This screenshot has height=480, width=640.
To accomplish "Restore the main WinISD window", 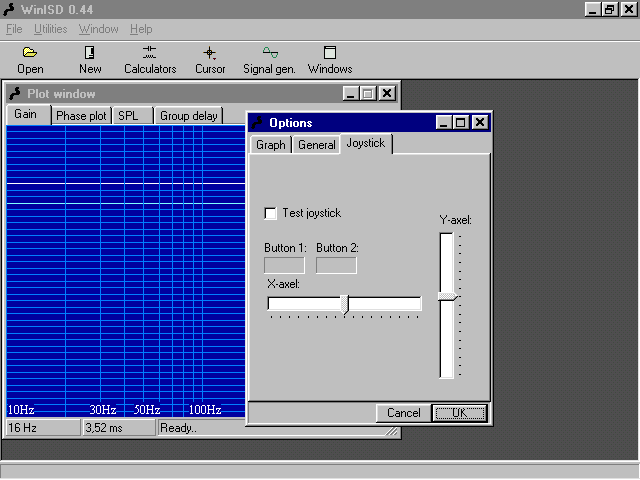I will [610, 9].
